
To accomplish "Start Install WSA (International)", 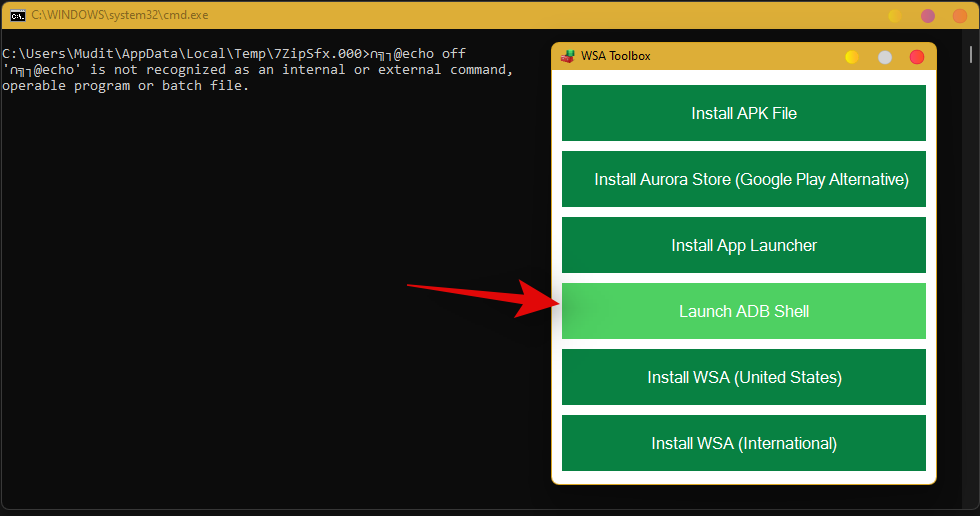I will [x=744, y=444].
